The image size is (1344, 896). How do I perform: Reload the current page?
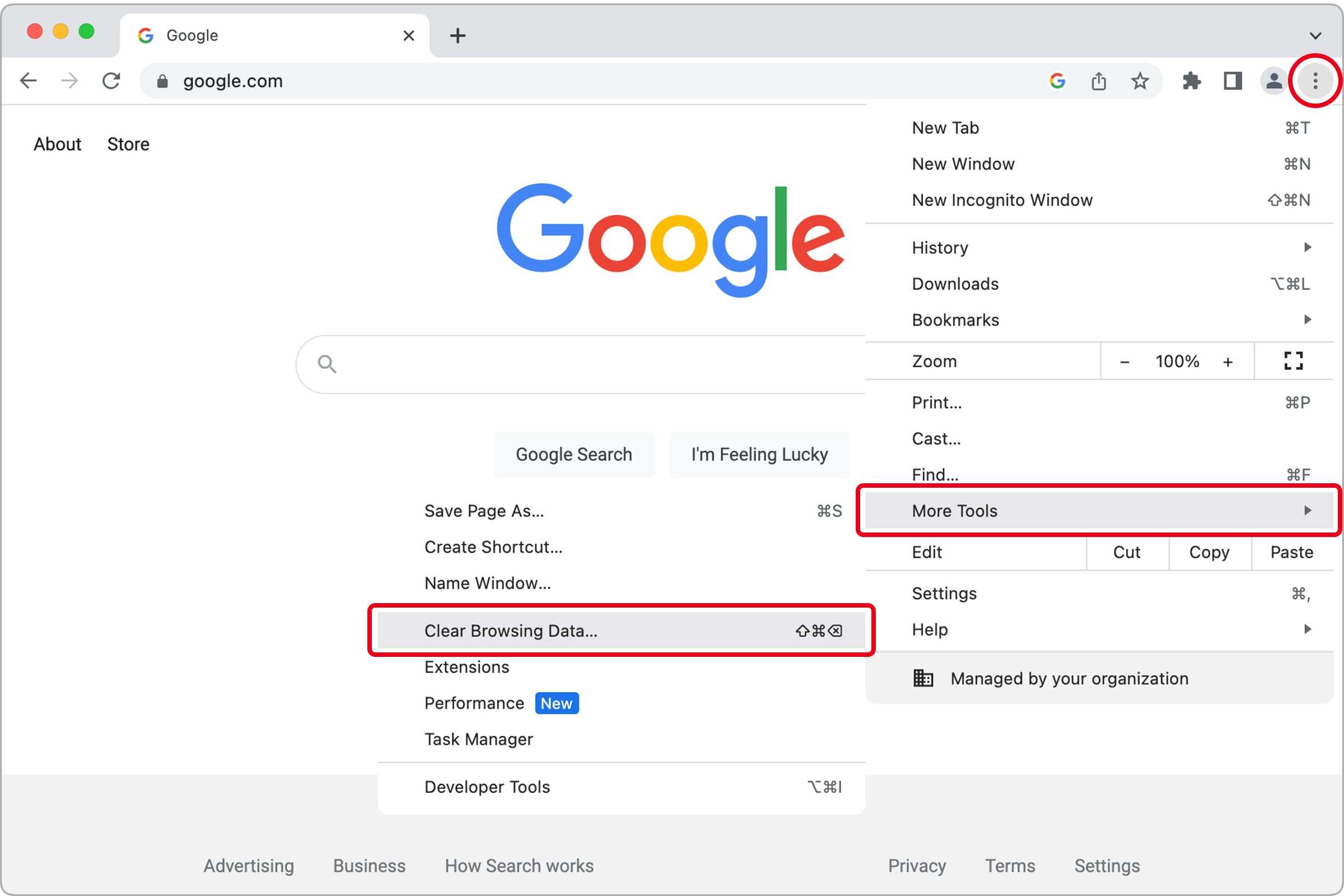(x=111, y=81)
